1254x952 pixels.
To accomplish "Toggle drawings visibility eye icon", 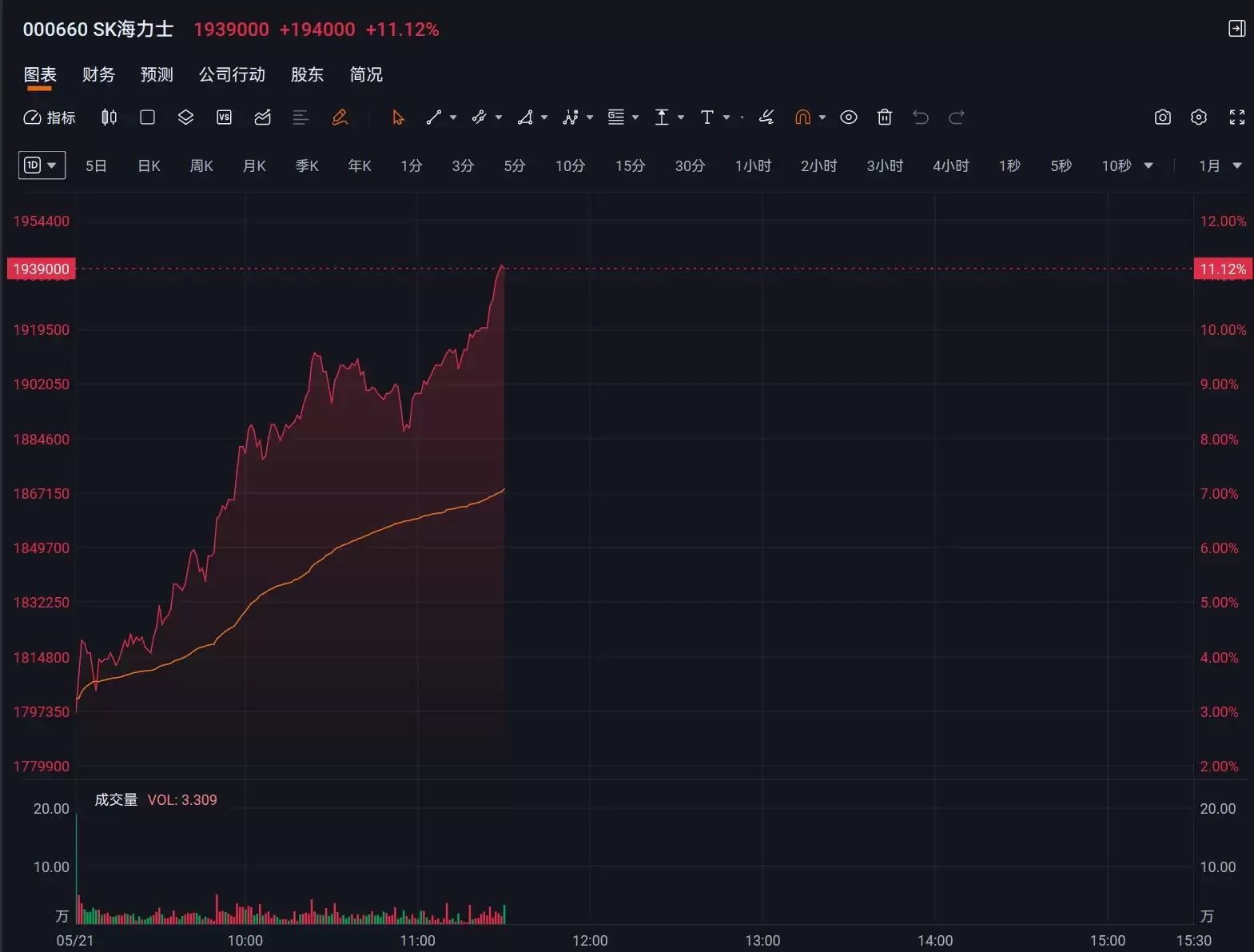I will 849,118.
